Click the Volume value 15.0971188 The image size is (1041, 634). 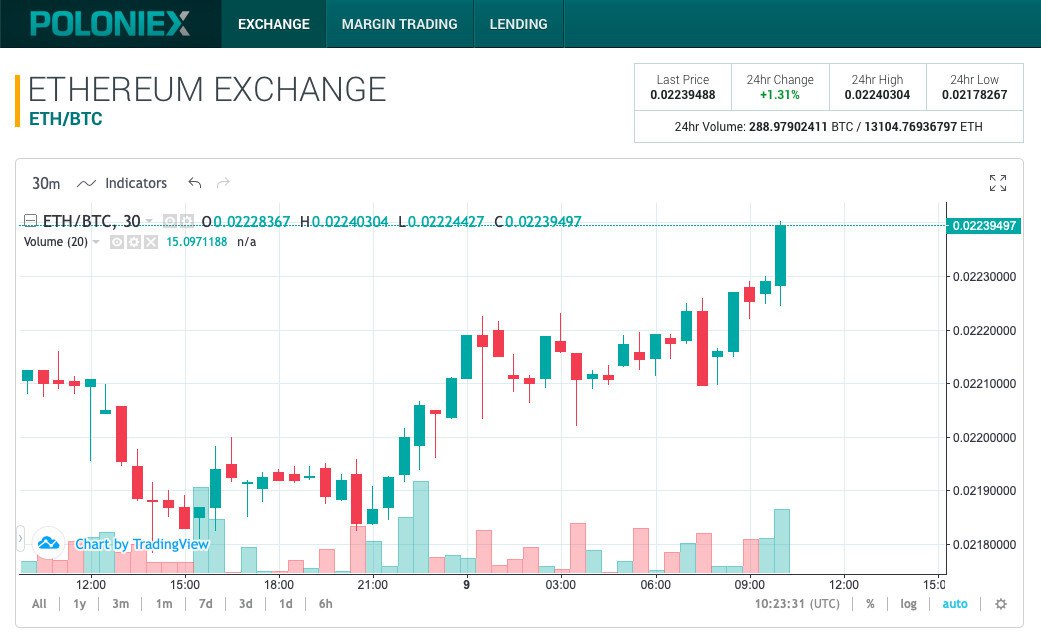[x=197, y=242]
